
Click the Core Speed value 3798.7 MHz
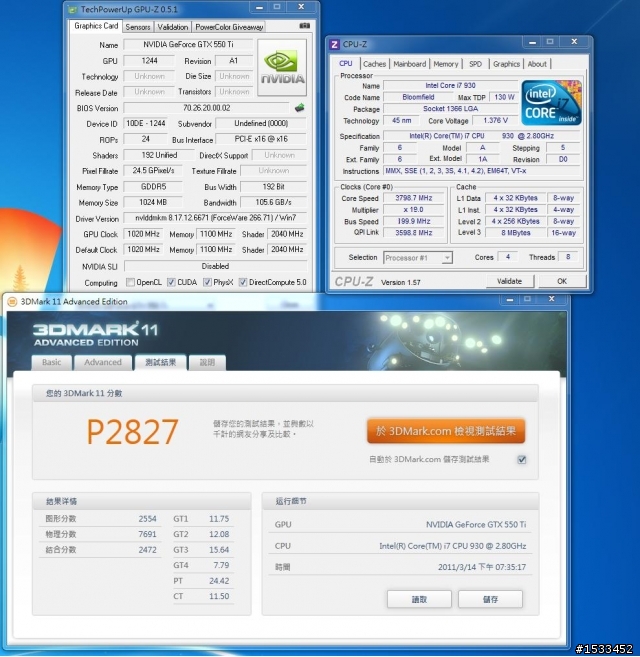tap(414, 198)
